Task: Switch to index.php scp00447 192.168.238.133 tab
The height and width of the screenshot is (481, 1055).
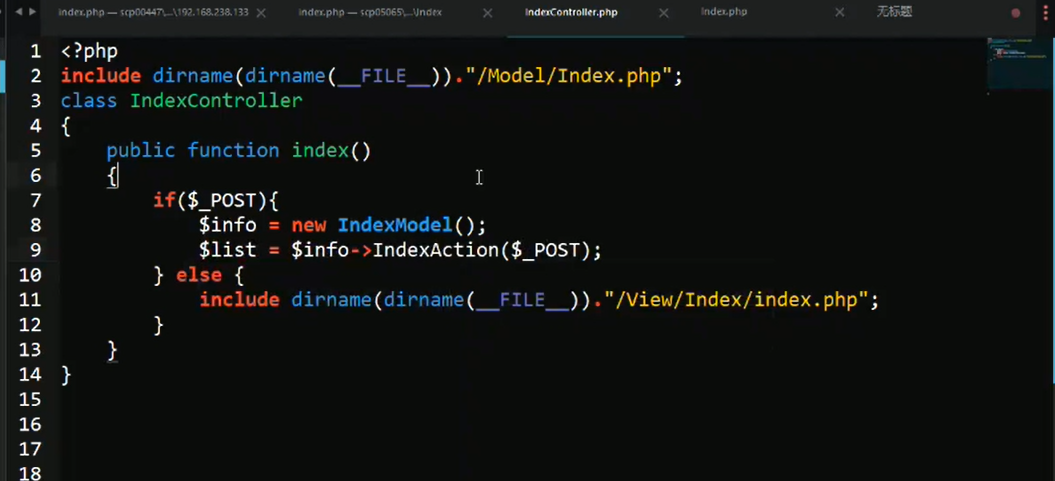Action: (x=153, y=13)
